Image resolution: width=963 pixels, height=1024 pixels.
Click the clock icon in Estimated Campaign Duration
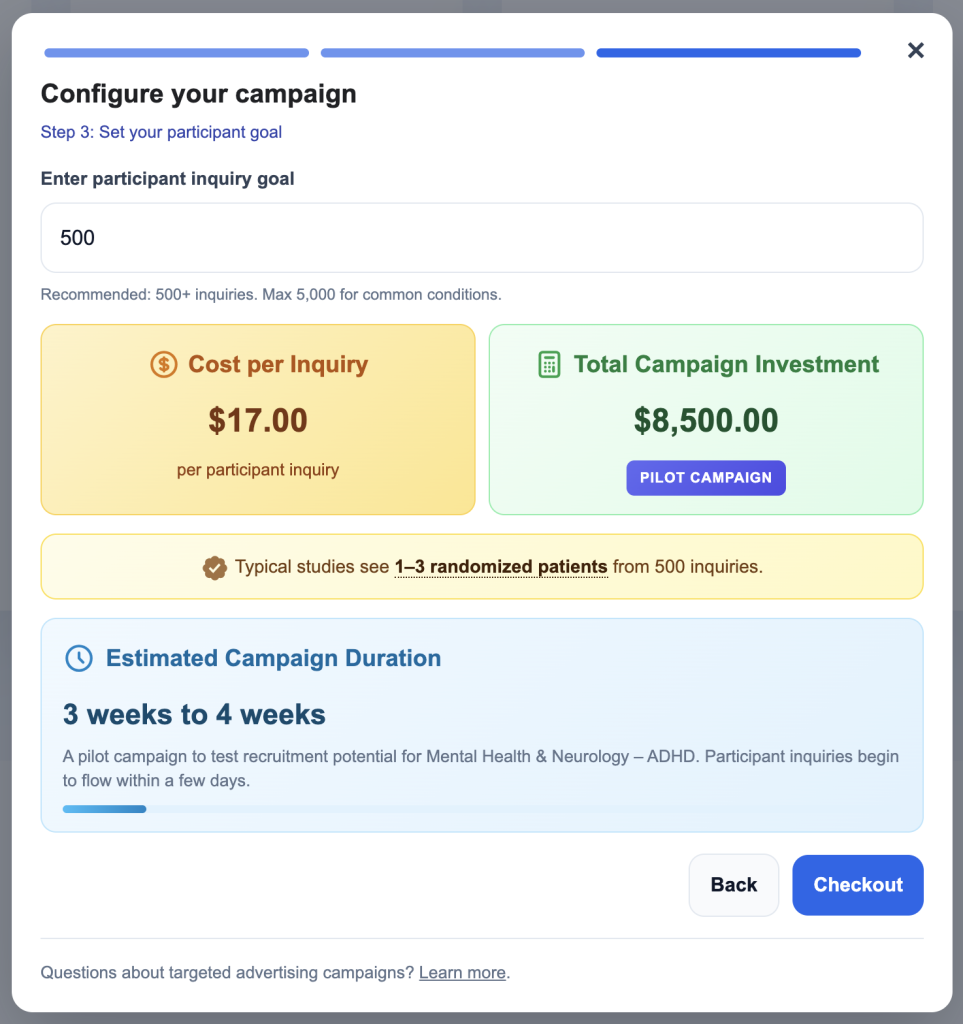point(79,658)
